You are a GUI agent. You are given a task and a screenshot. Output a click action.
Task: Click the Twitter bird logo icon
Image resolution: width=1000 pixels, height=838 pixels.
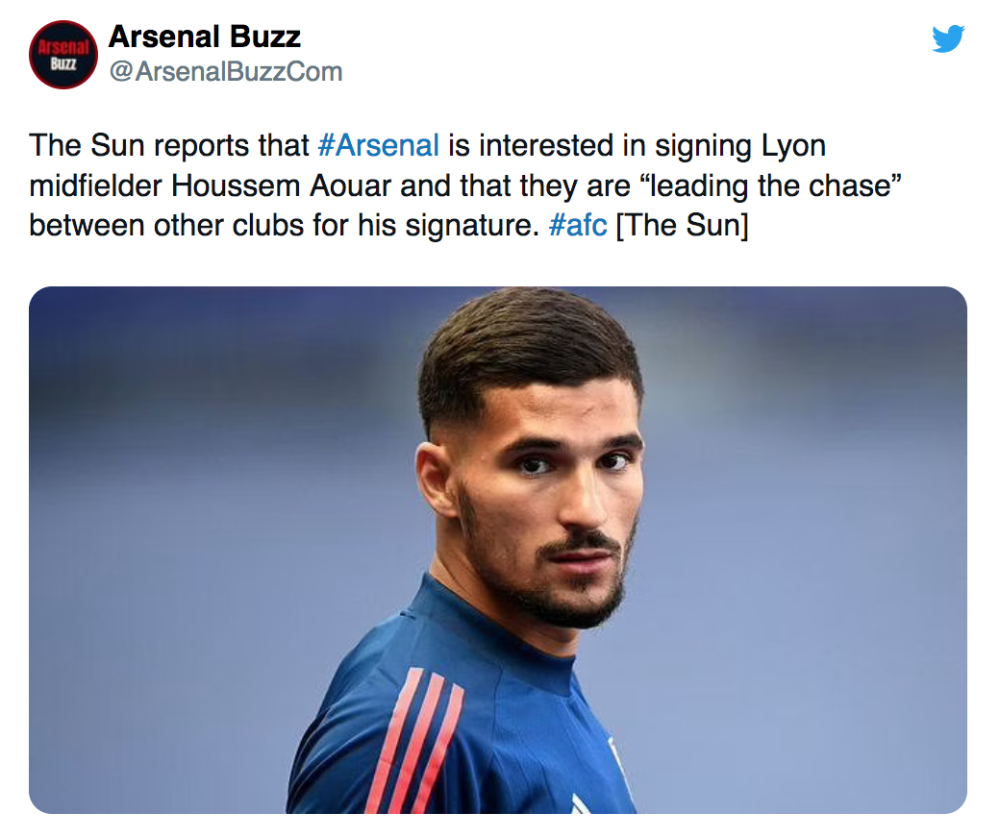point(948,39)
